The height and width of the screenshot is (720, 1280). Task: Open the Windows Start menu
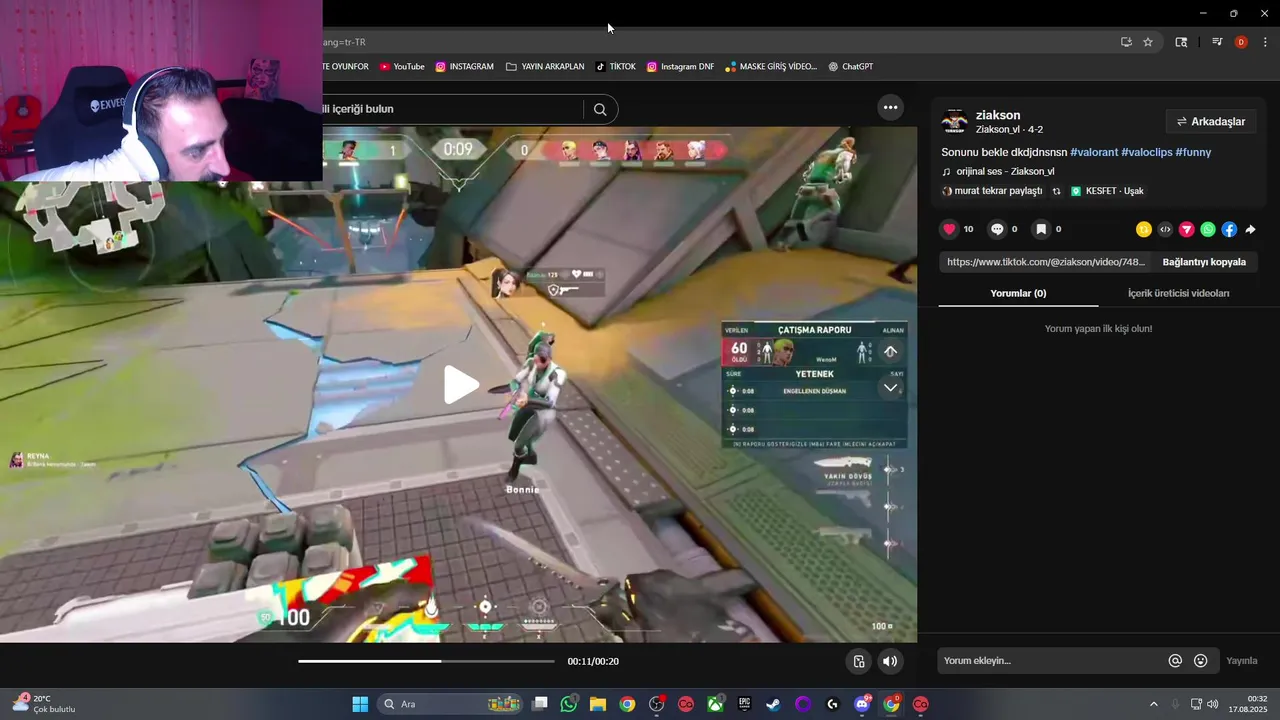[x=360, y=704]
